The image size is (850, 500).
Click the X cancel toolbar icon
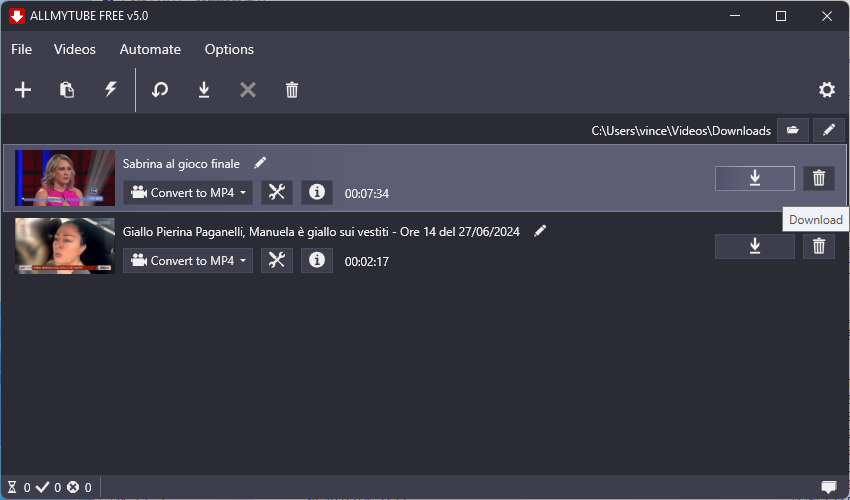[248, 89]
